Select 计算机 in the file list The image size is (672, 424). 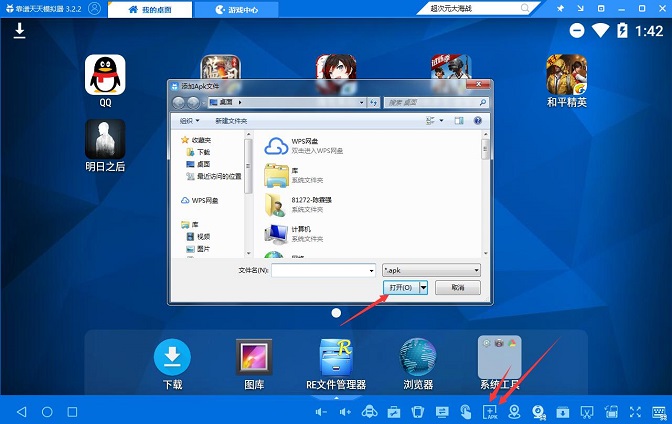pos(294,234)
